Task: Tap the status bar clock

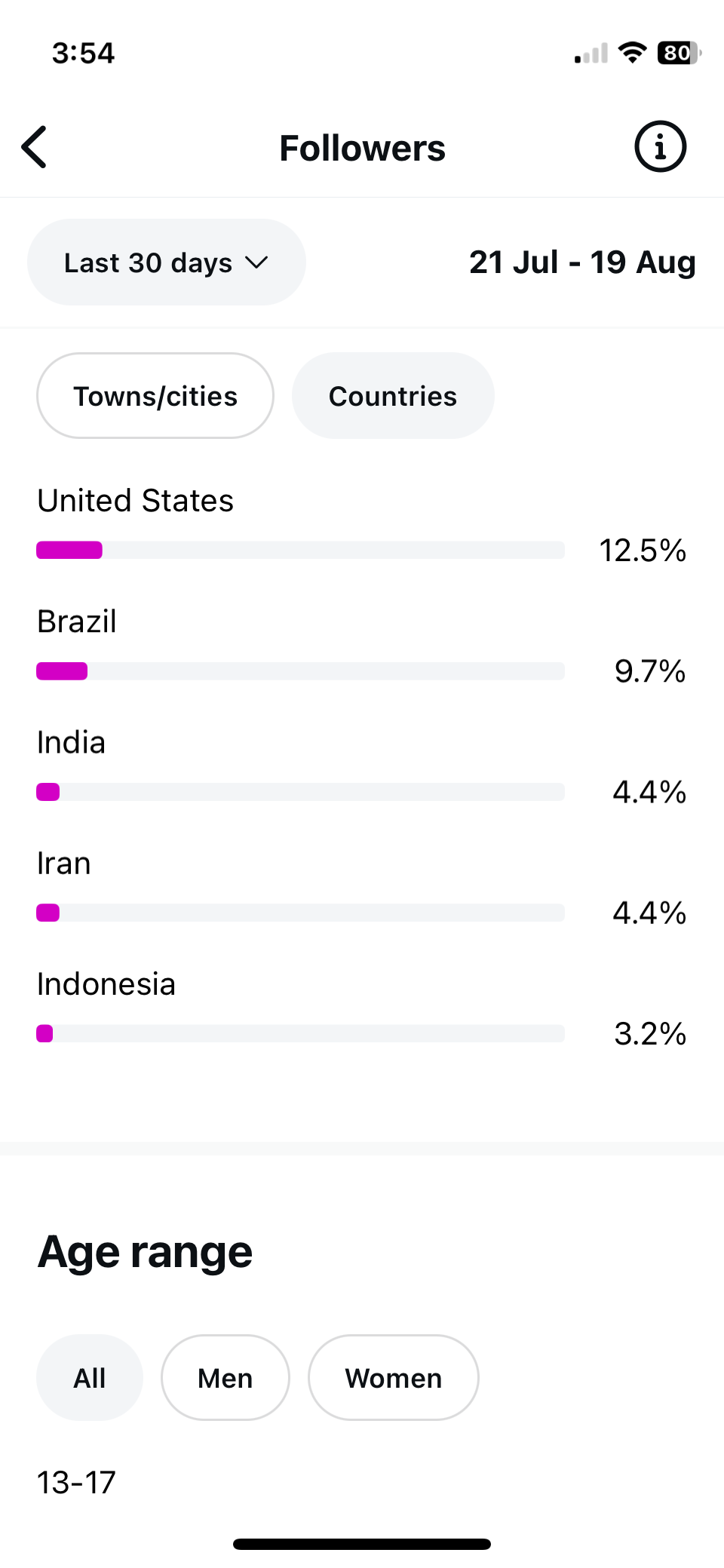Action: click(x=83, y=53)
